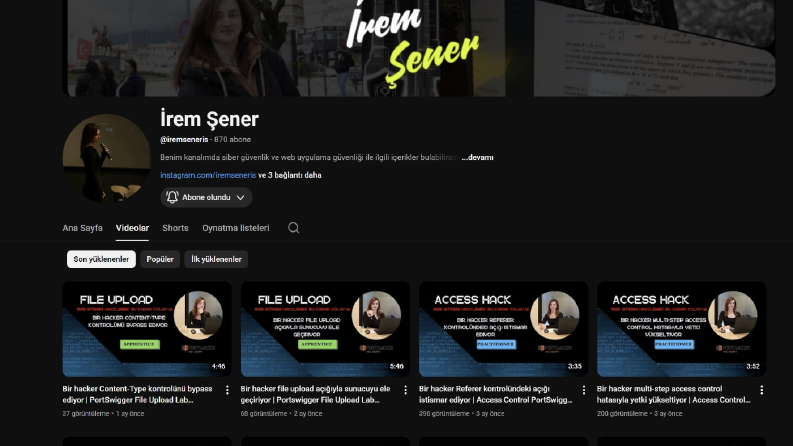Image resolution: width=793 pixels, height=446 pixels.
Task: Open options menu for file upload sunucuyu video
Action: coord(405,390)
